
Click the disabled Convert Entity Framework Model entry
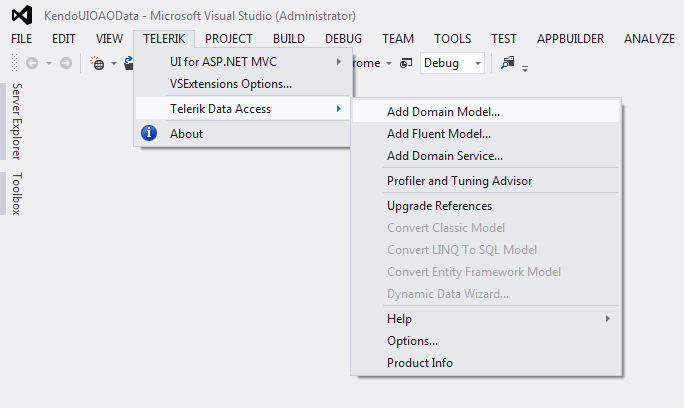pos(486,272)
